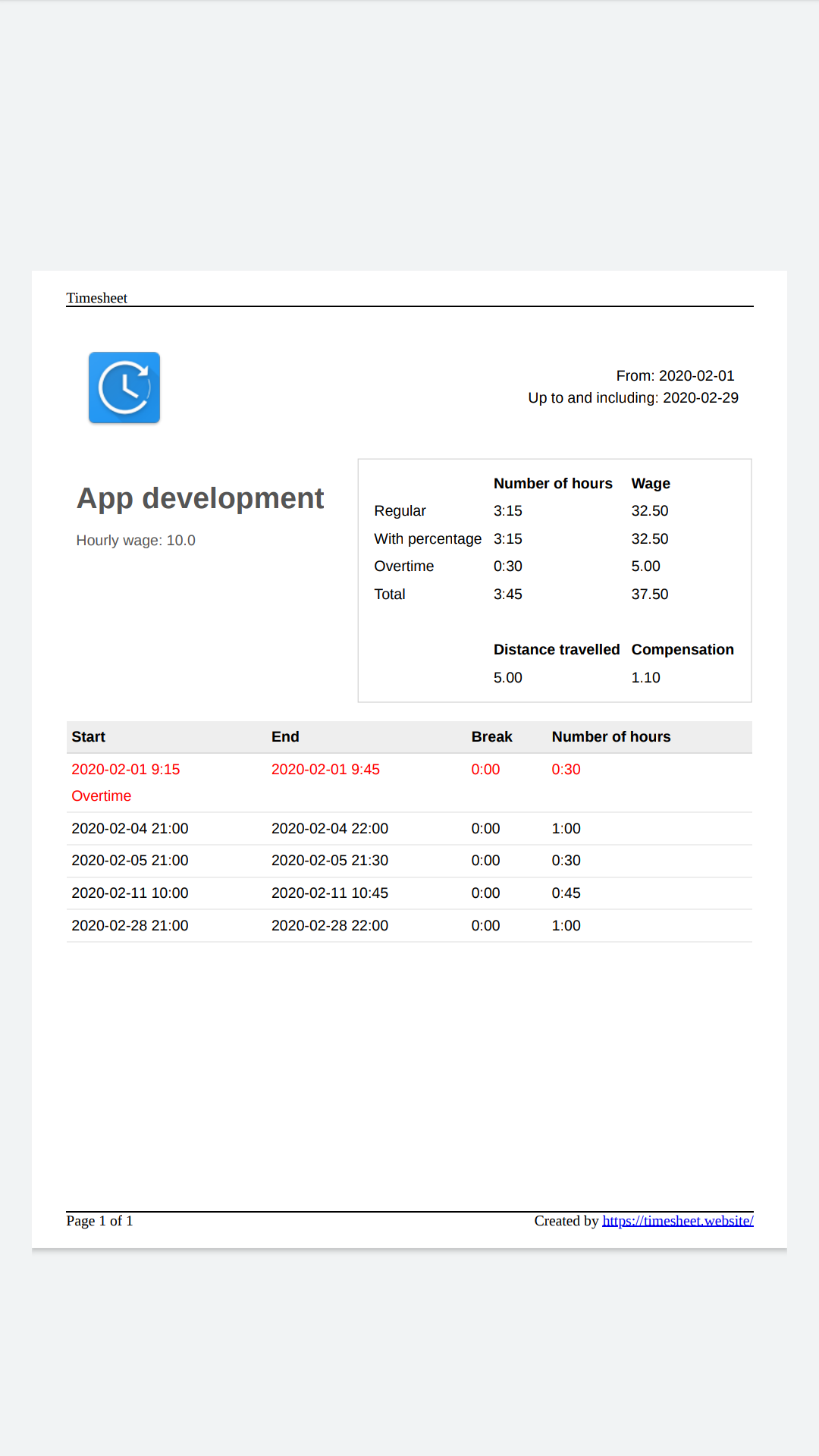The image size is (819, 1456).
Task: Select end time 2020-02-28 22:00
Action: coord(330,925)
